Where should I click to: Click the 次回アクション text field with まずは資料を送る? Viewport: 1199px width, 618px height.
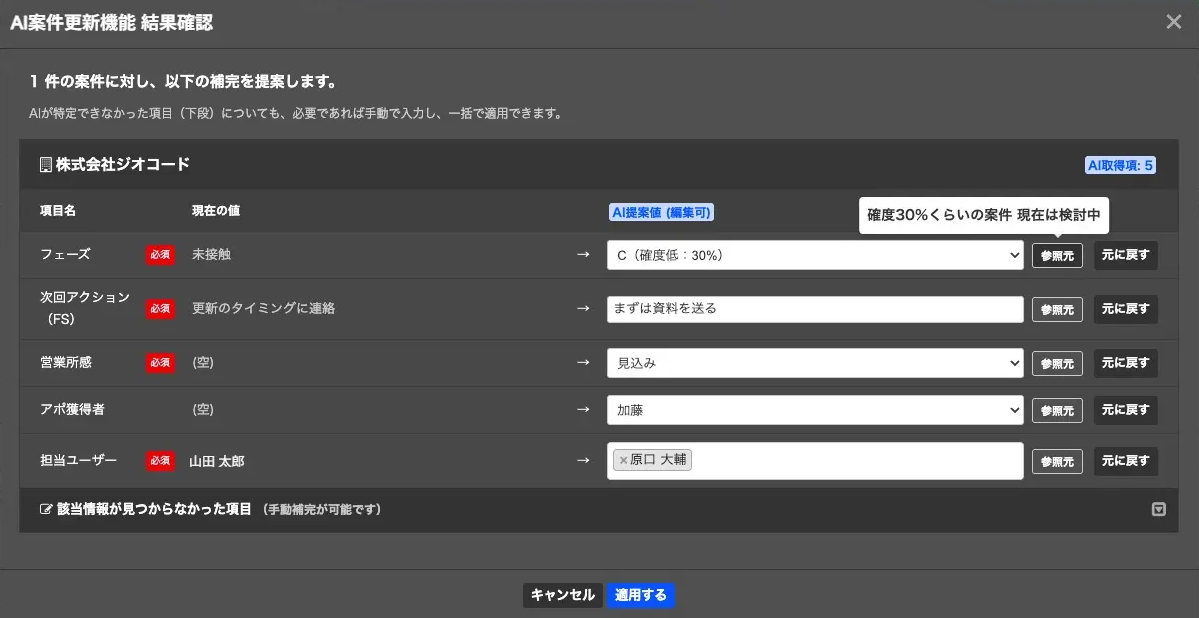[815, 309]
